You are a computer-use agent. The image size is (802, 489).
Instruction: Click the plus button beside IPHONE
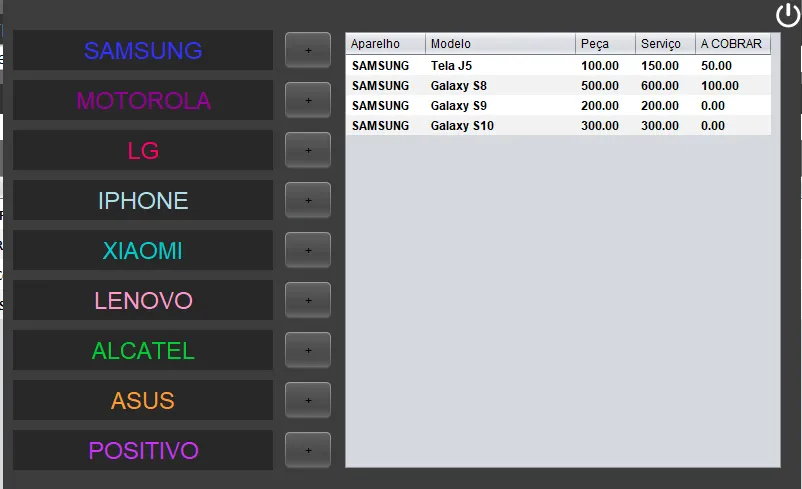308,200
